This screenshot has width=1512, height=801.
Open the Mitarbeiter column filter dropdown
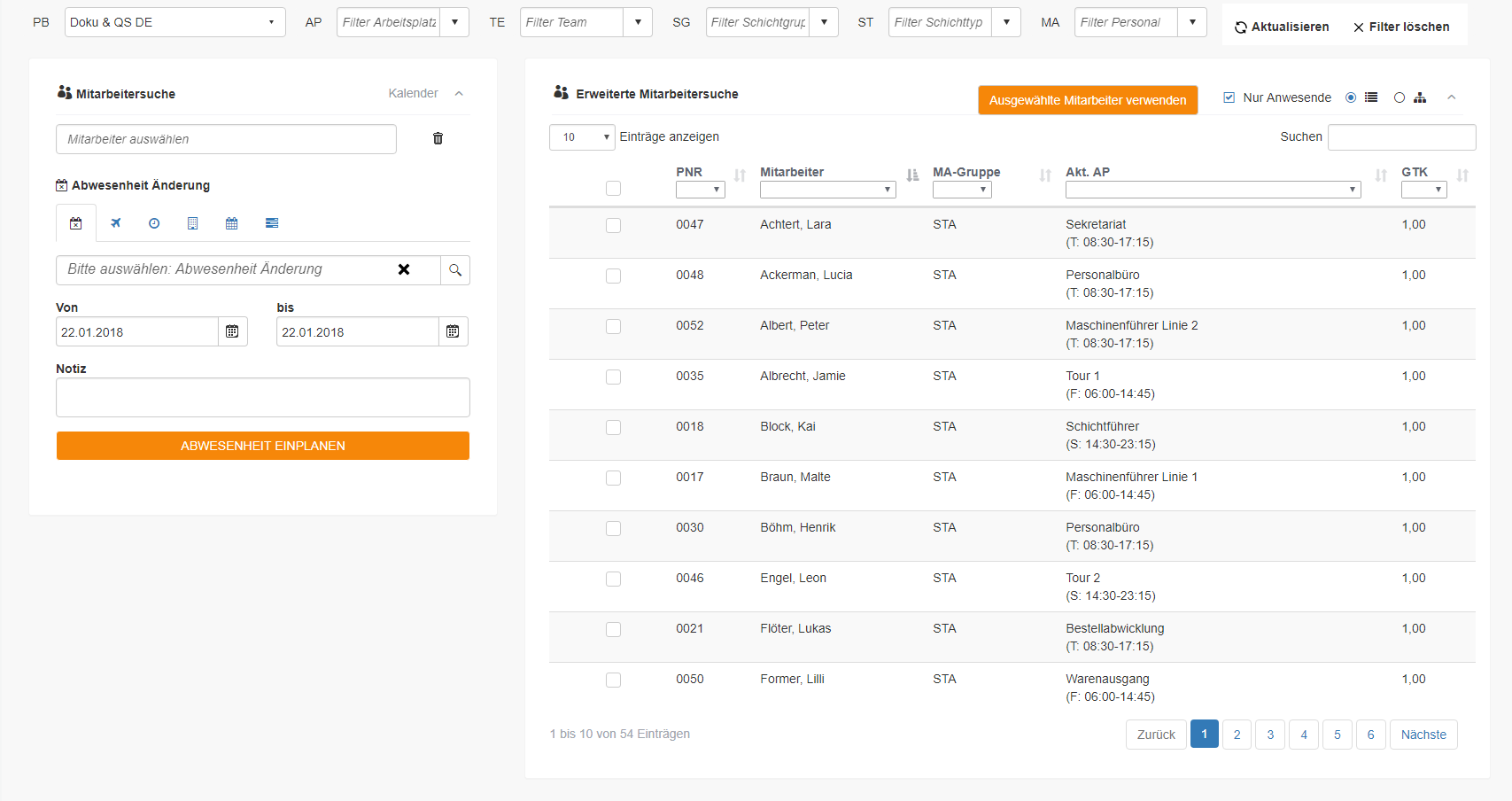828,190
